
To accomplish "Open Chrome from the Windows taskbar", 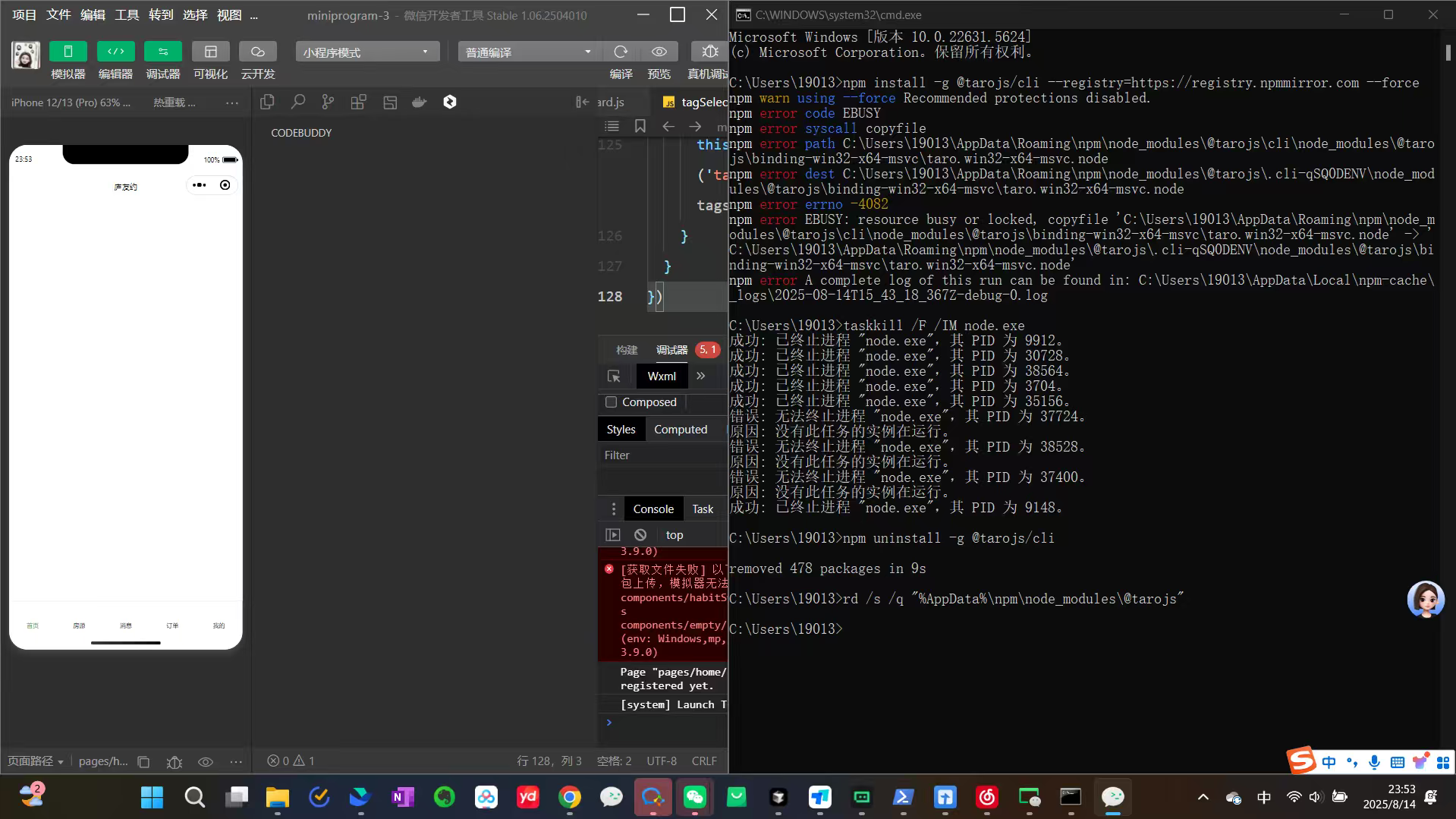I will 570,797.
